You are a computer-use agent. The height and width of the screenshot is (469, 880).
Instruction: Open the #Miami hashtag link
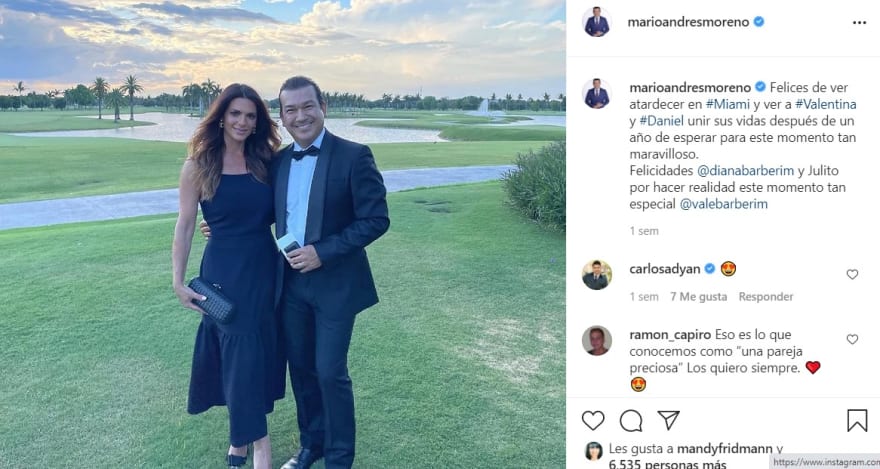(727, 104)
